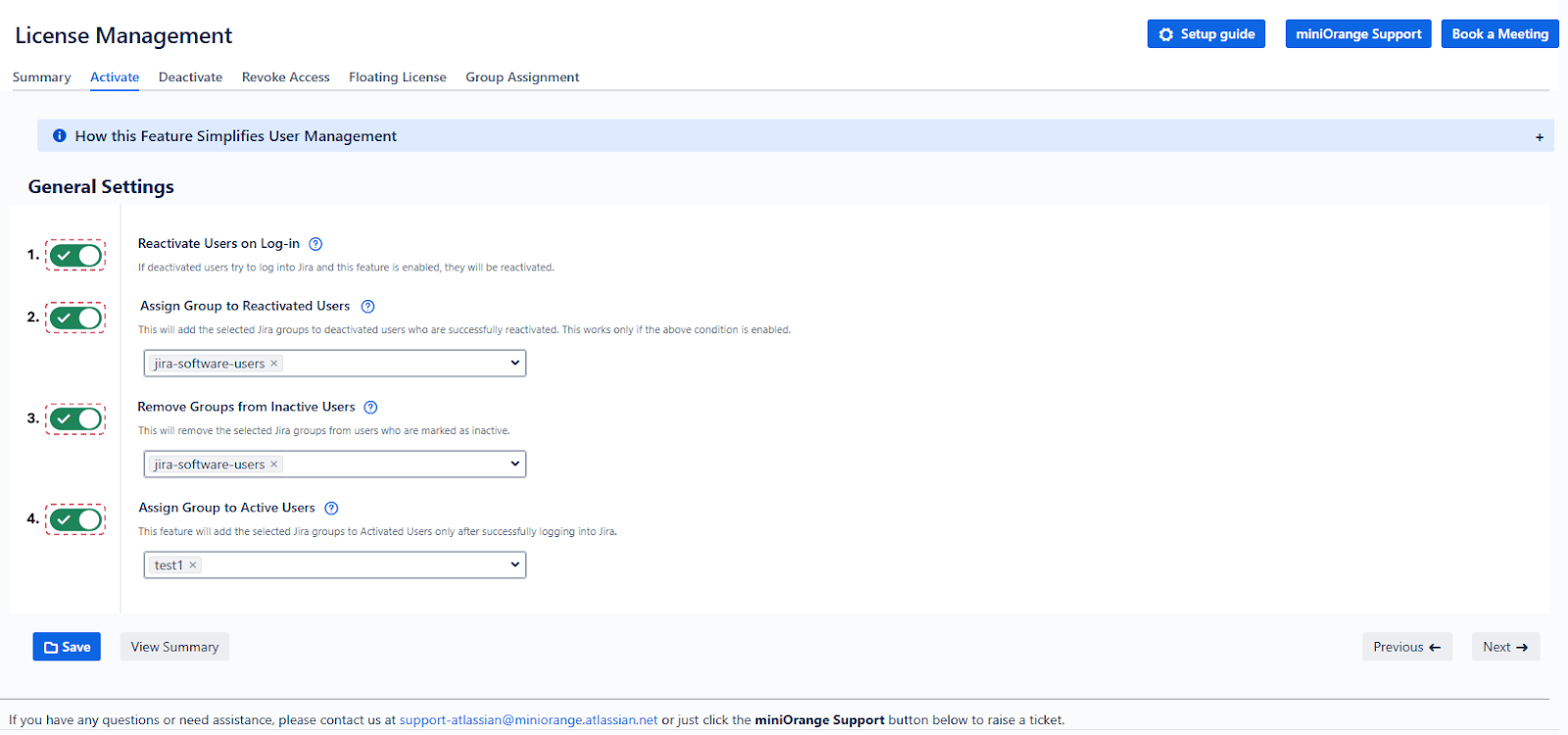The width and height of the screenshot is (1568, 735).
Task: Save the general settings
Action: click(67, 647)
